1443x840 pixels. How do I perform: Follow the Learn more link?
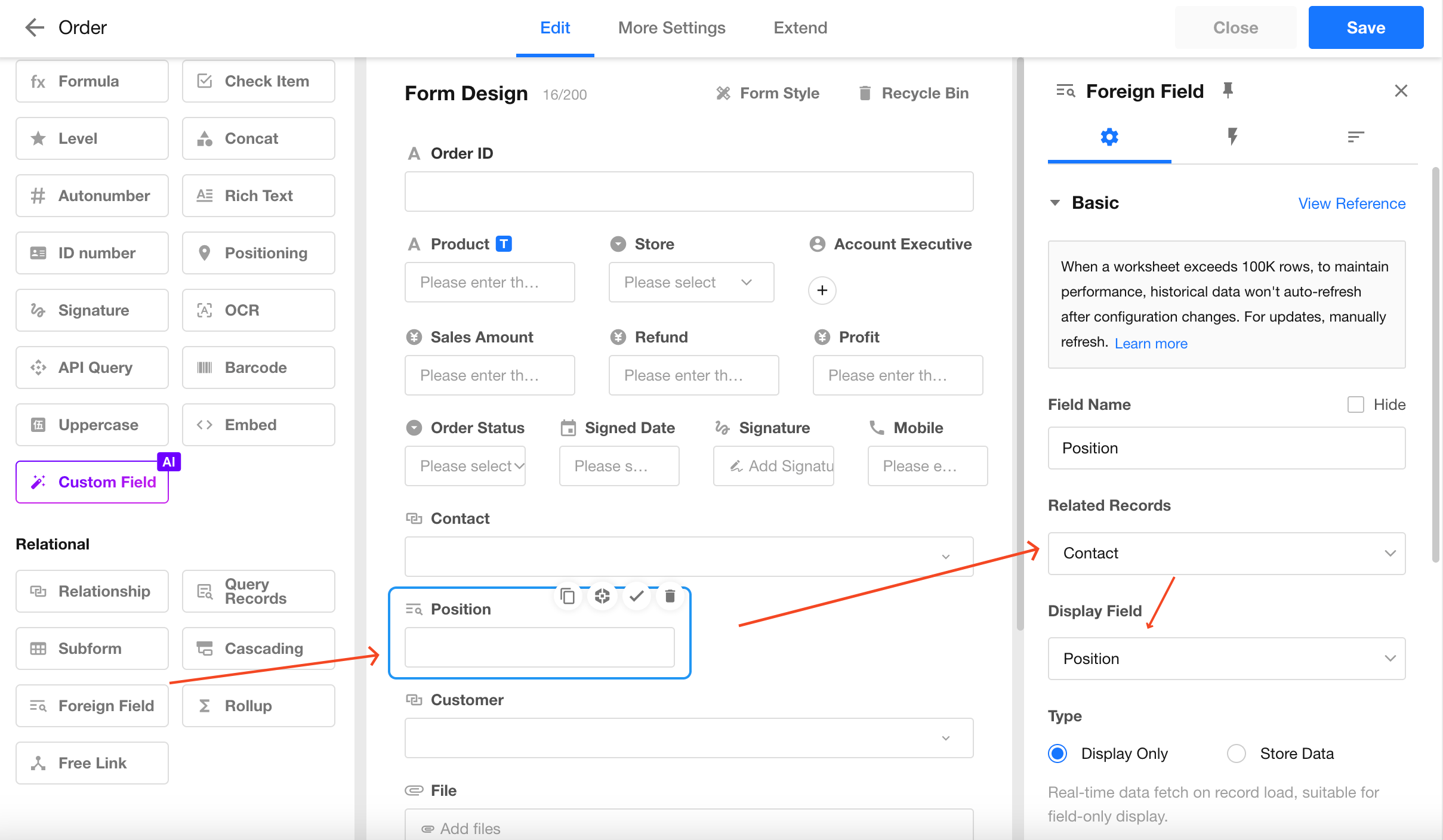[1151, 344]
